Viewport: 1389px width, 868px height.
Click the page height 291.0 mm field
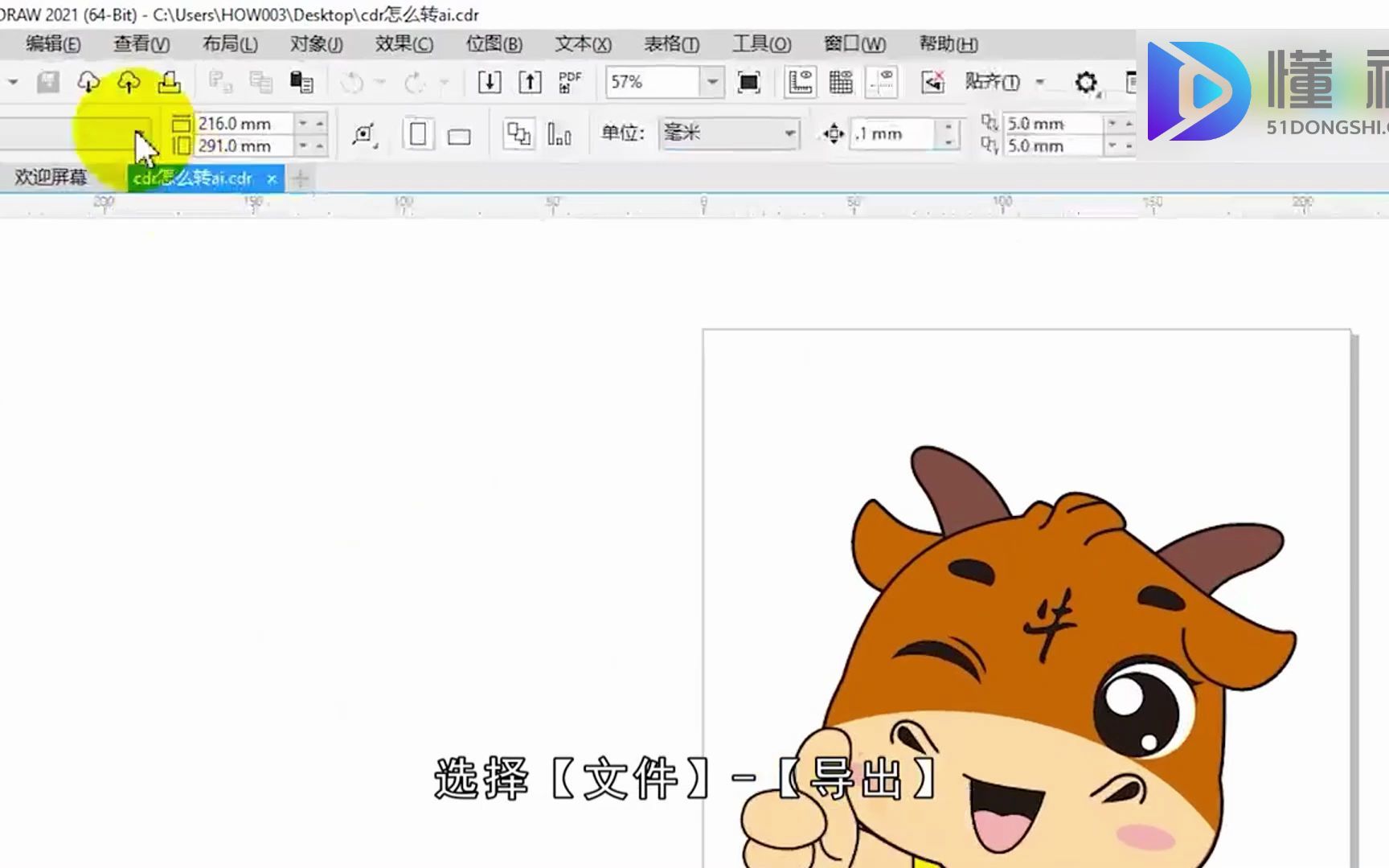coord(245,146)
